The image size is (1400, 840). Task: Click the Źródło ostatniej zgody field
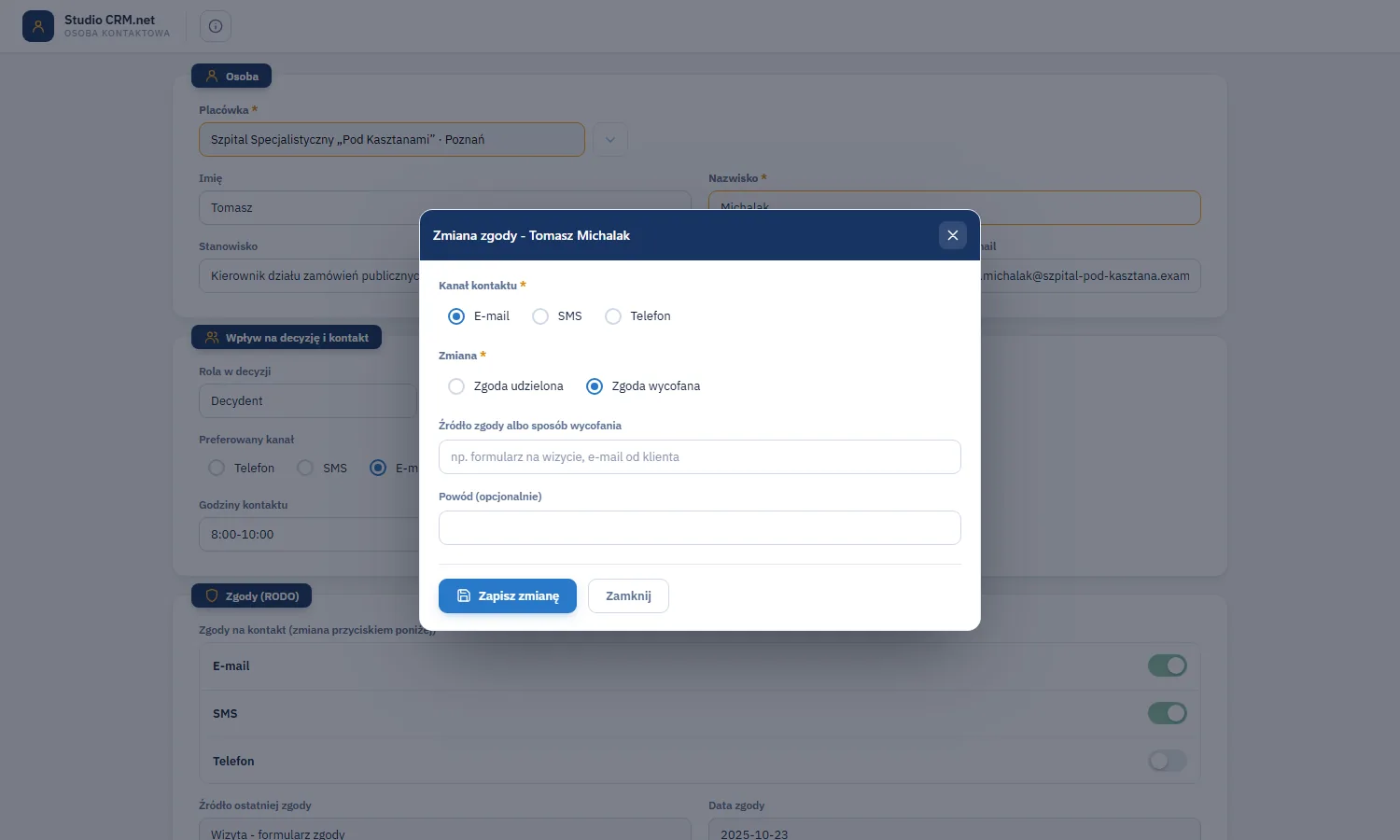[x=445, y=829]
